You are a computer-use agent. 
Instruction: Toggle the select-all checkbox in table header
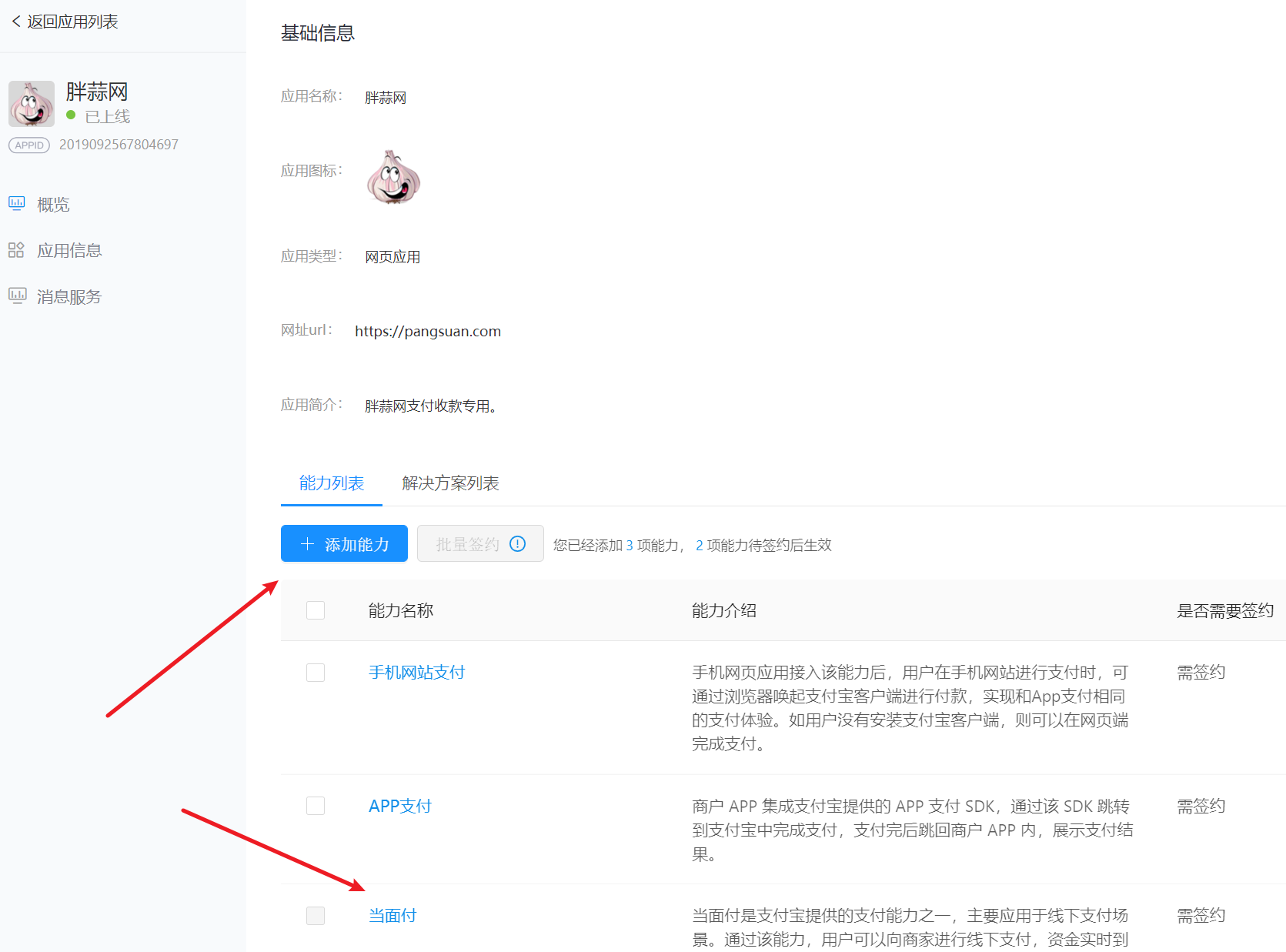316,610
